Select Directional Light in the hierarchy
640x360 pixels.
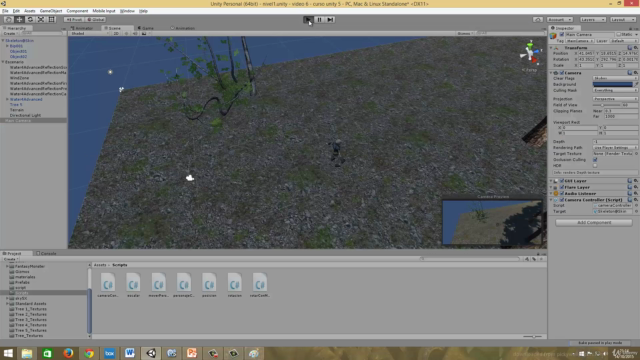point(25,115)
